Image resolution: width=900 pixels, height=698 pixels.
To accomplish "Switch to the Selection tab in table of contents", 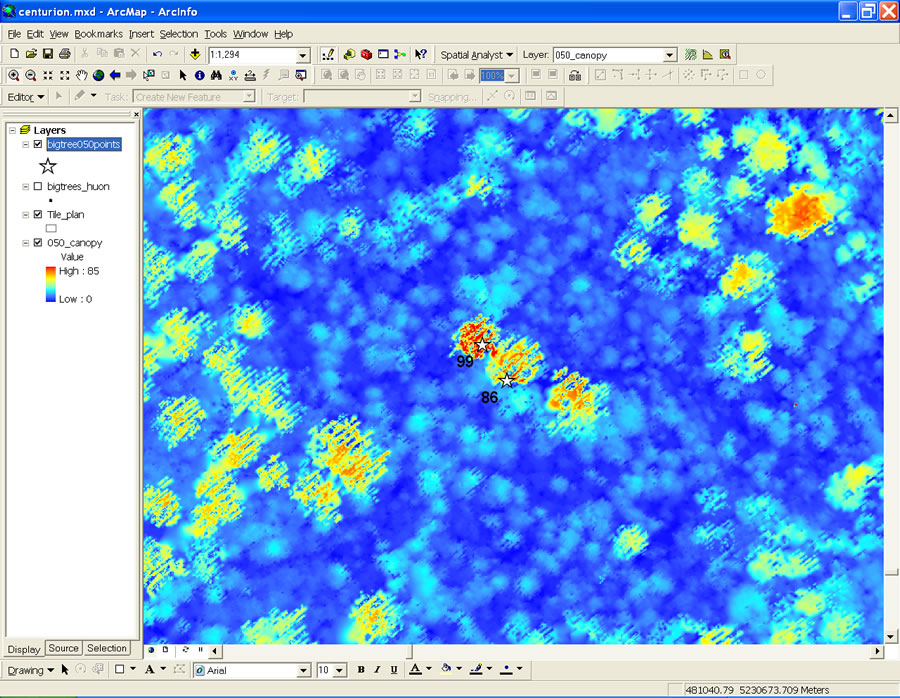I will click(107, 648).
